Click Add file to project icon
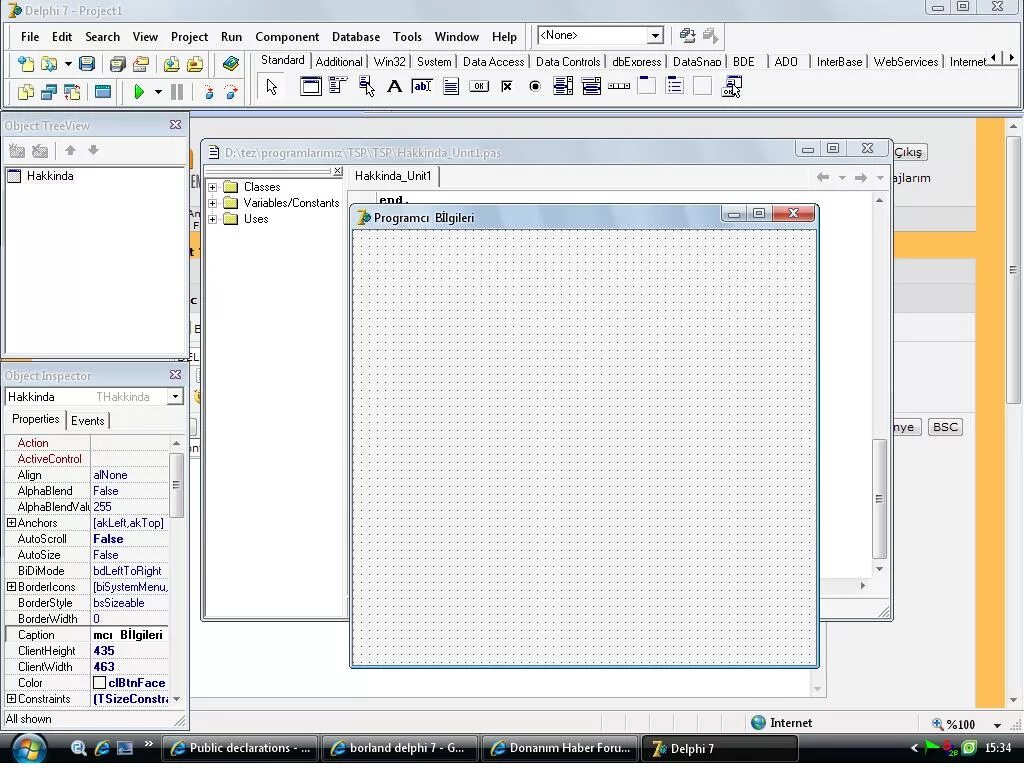Viewport: 1024px width, 768px height. click(x=171, y=64)
